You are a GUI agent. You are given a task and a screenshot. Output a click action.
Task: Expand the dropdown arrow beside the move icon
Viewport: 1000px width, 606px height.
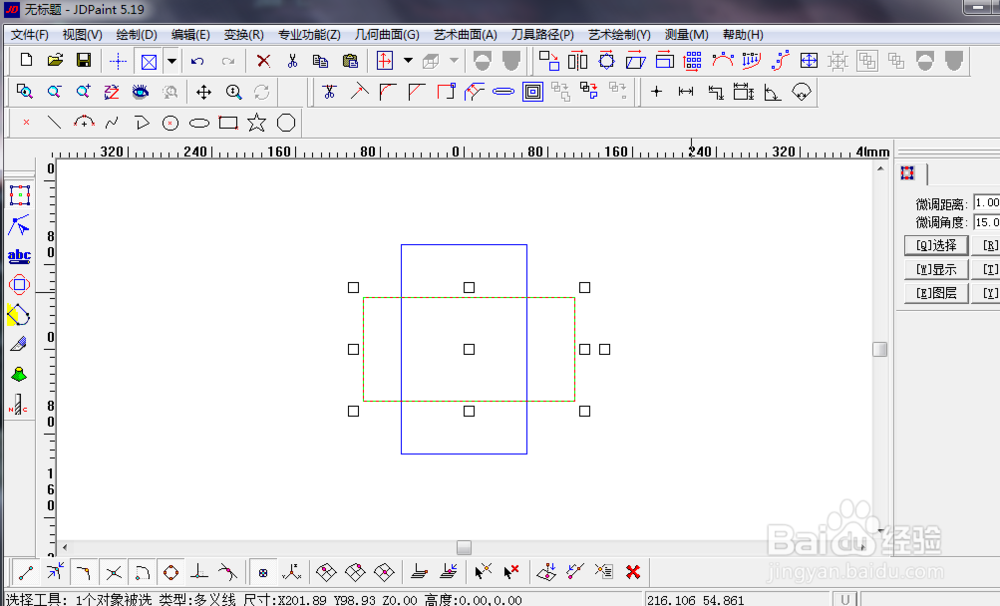tap(408, 61)
